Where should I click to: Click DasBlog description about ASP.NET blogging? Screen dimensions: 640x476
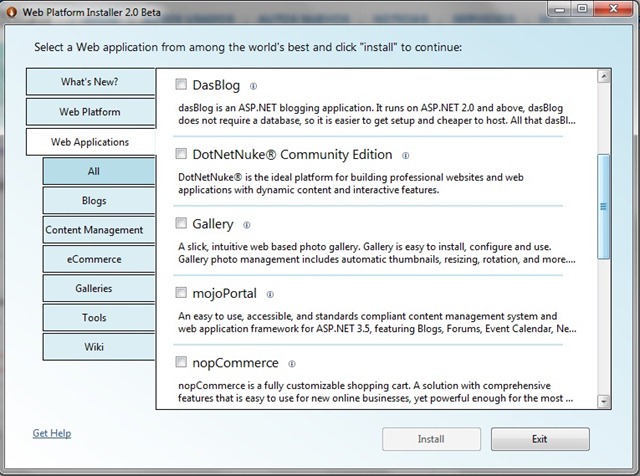[x=377, y=114]
